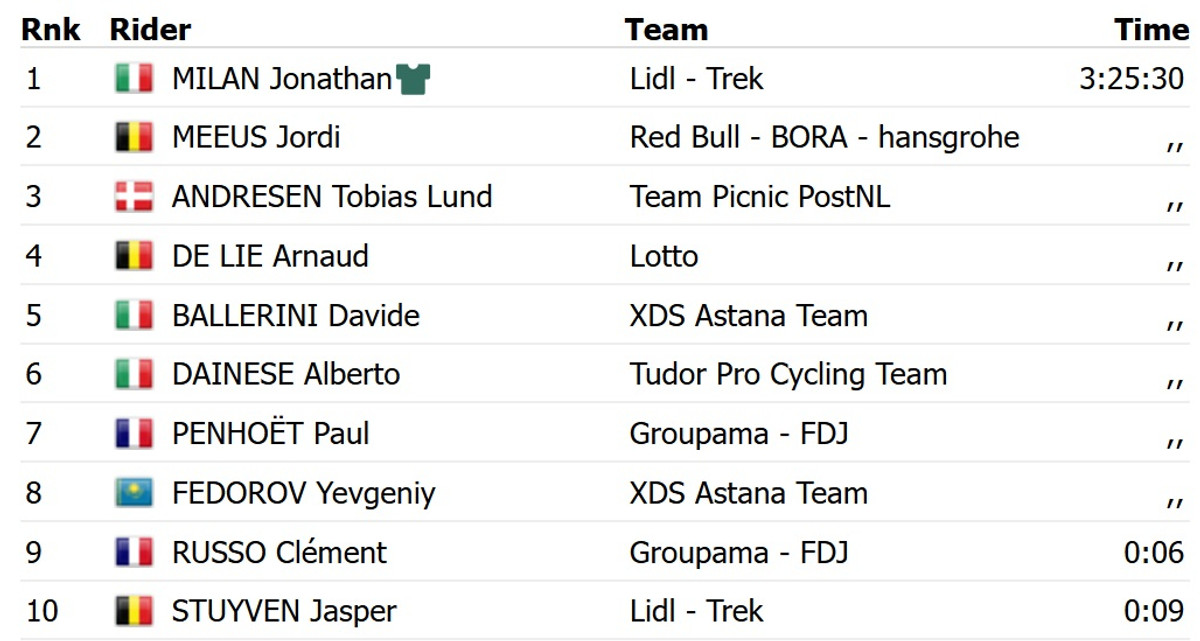Open Tudor Pro Cycling Team page

(x=788, y=375)
